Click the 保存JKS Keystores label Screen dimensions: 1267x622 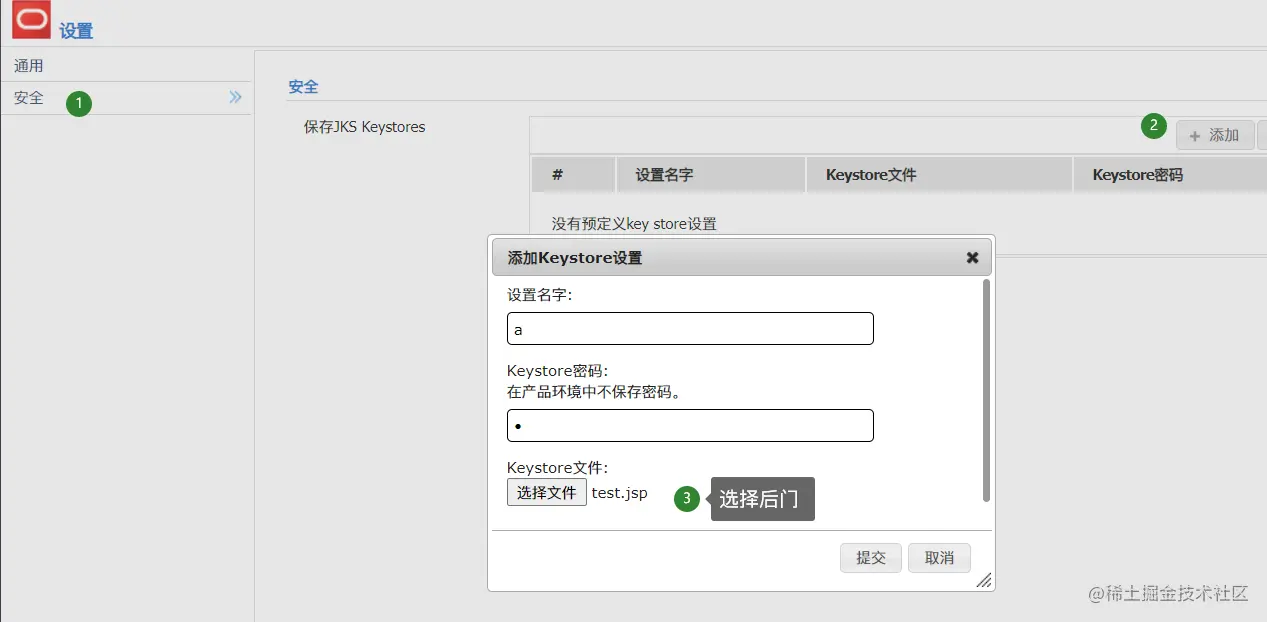click(x=364, y=127)
